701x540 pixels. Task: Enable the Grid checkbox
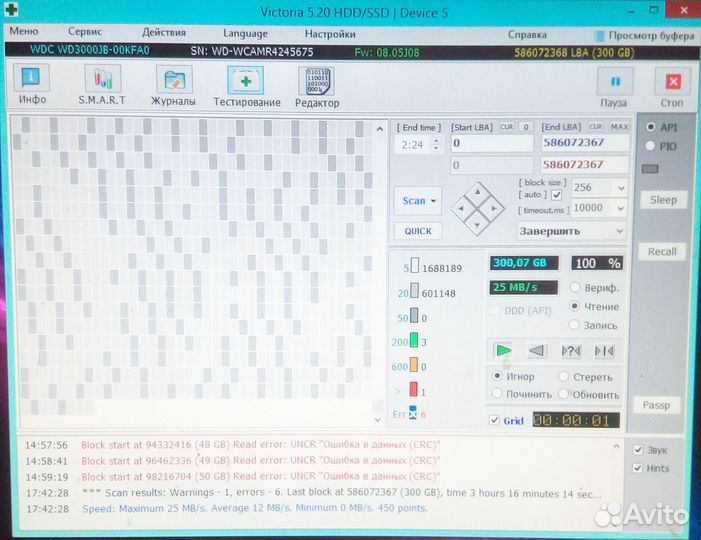(495, 421)
